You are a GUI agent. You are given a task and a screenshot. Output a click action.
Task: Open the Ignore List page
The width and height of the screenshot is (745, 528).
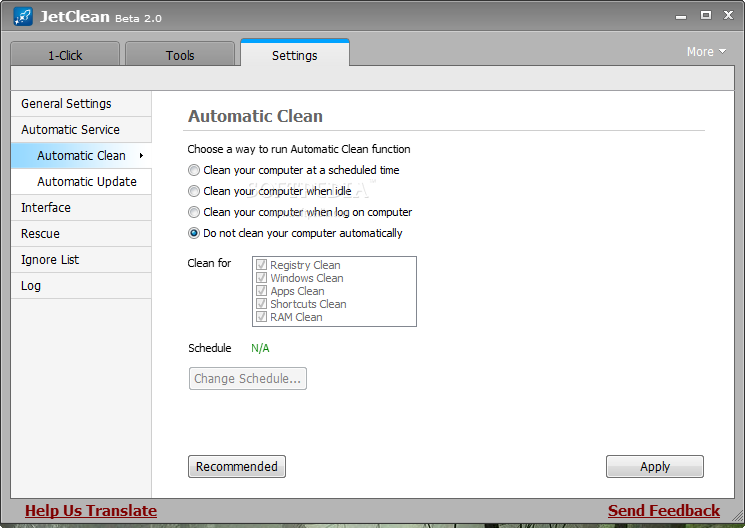81,259
